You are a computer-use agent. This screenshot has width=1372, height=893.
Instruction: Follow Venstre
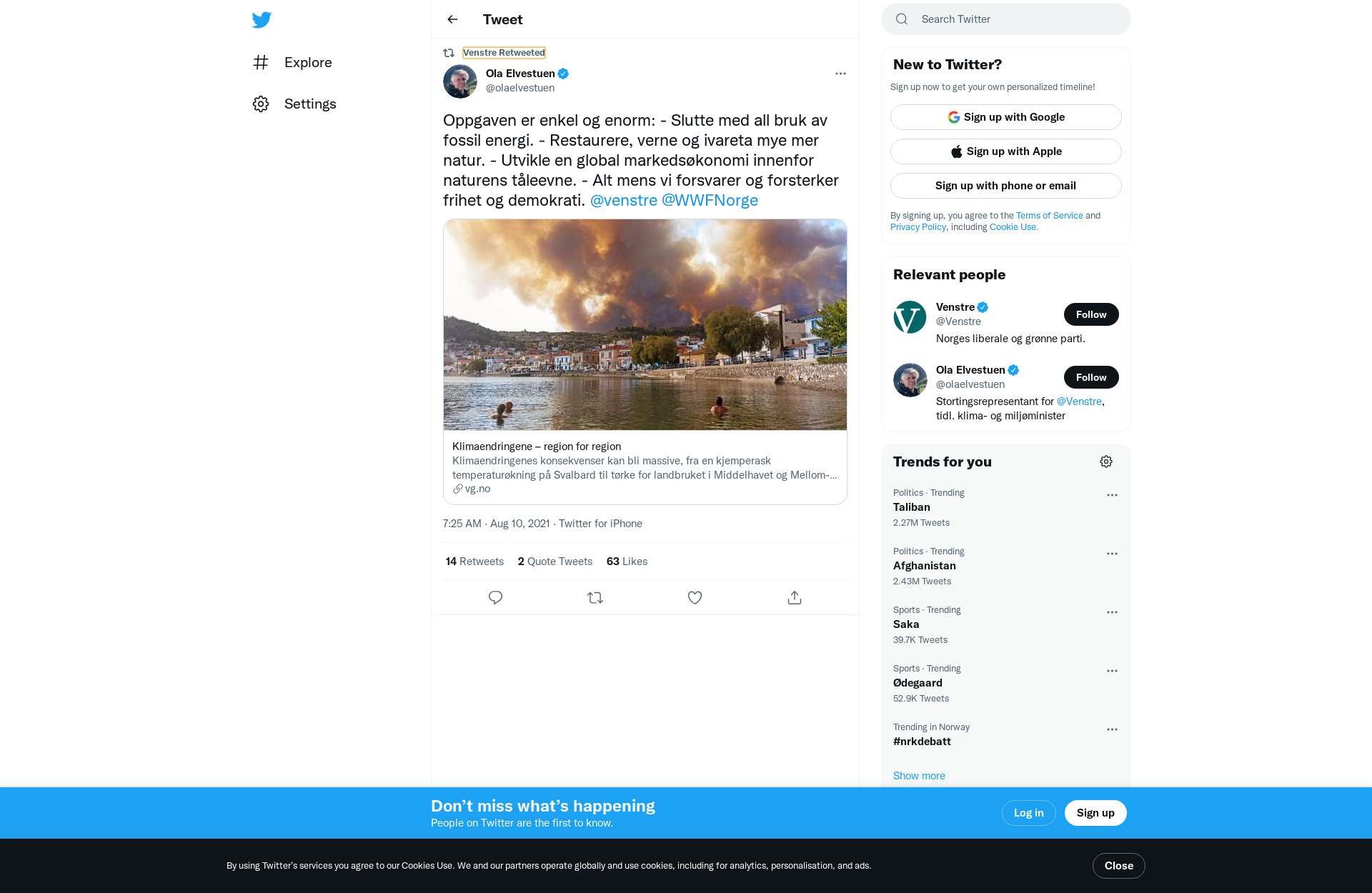(1091, 314)
